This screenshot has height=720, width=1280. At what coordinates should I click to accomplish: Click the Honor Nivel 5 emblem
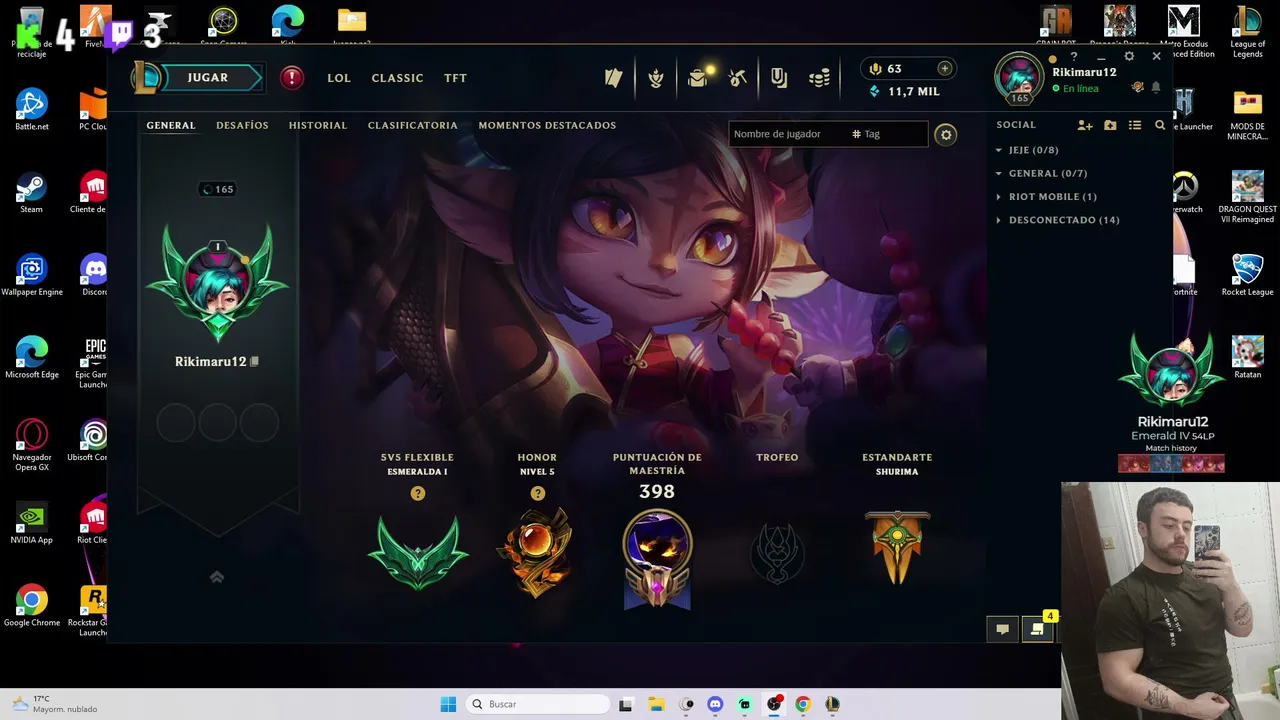point(538,553)
